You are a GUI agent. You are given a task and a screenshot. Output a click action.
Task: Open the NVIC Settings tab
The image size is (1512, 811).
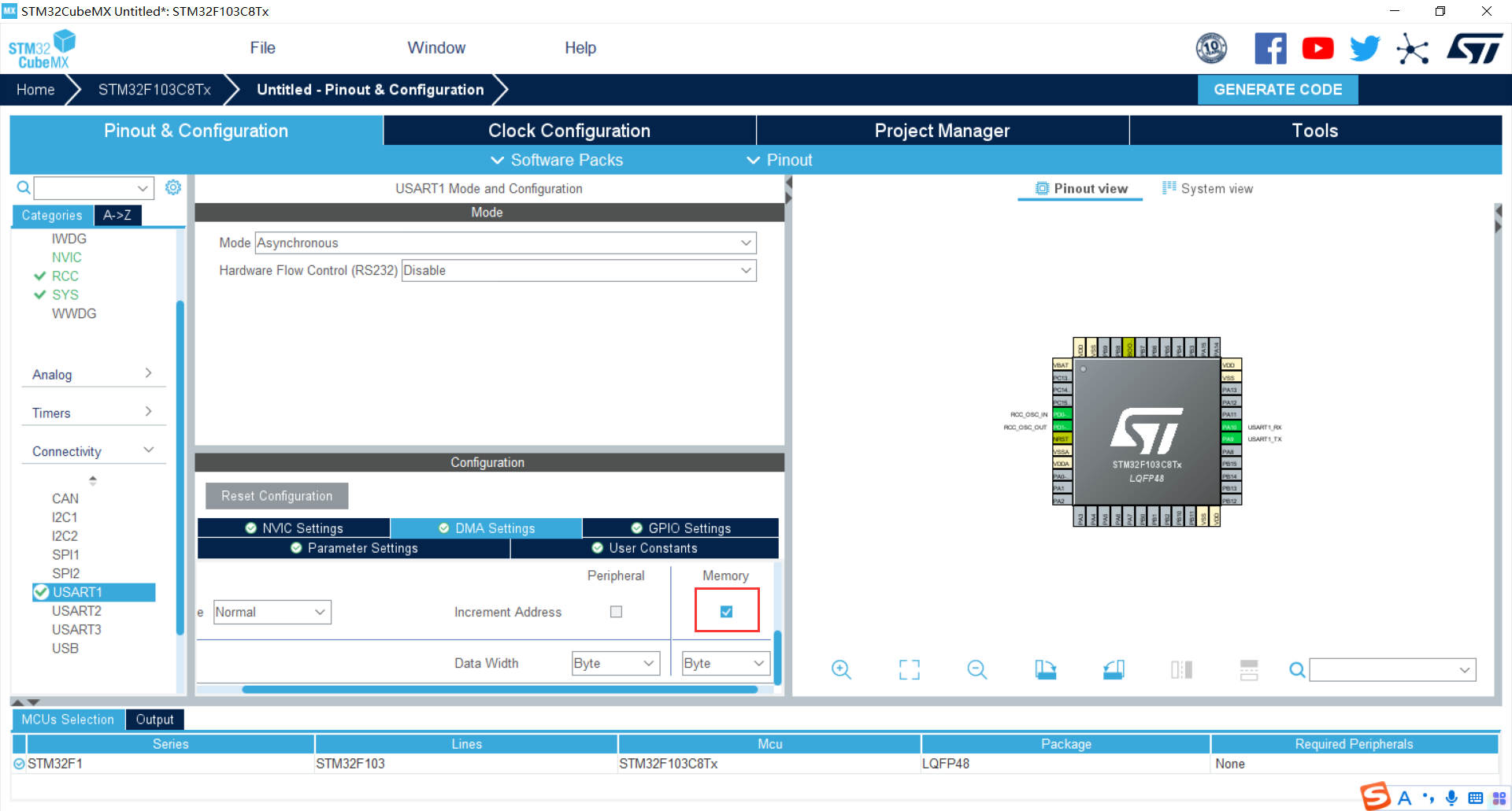(x=294, y=528)
